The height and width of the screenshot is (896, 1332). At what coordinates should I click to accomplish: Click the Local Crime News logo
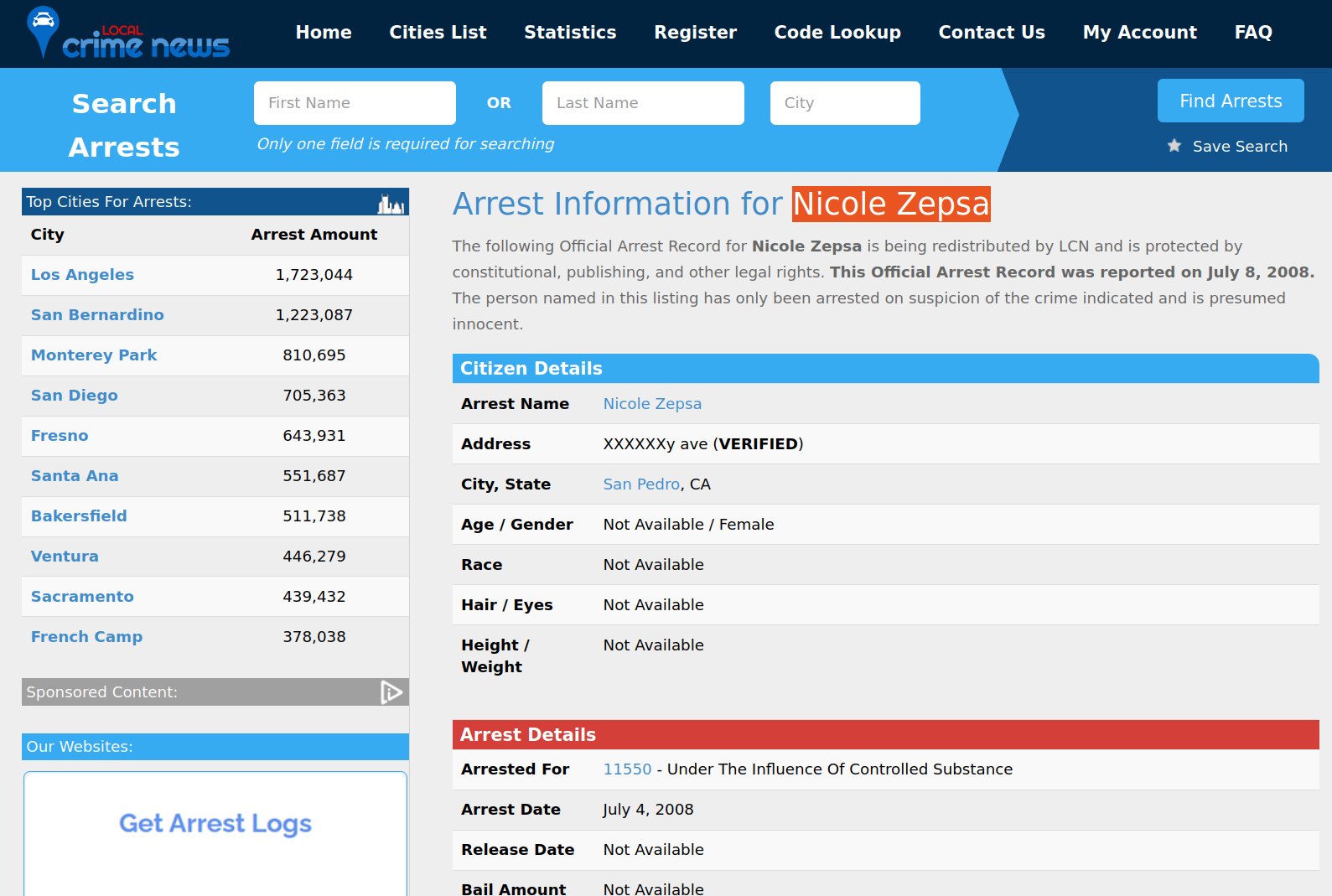127,34
